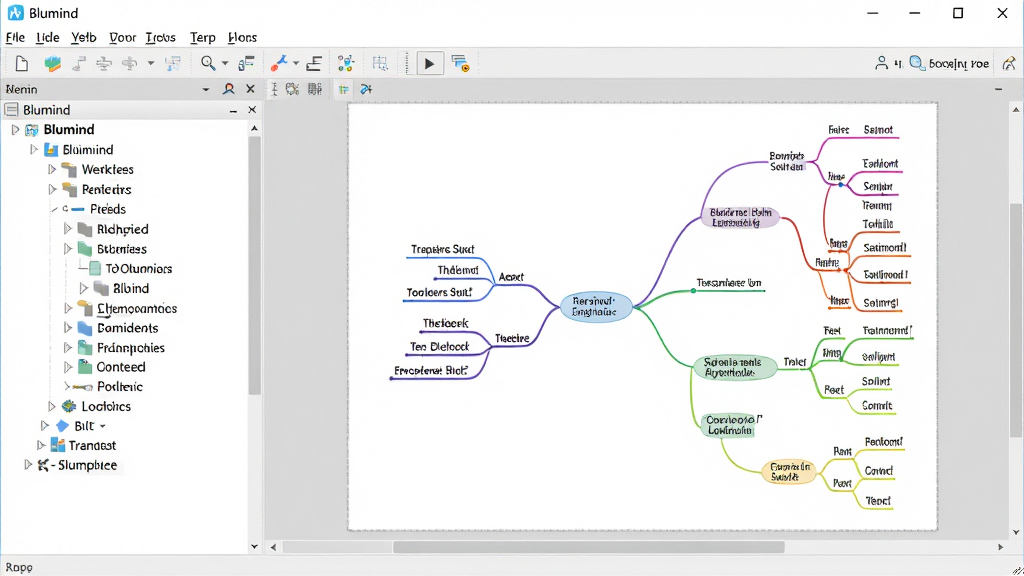Expand the Werktees folder

point(52,169)
